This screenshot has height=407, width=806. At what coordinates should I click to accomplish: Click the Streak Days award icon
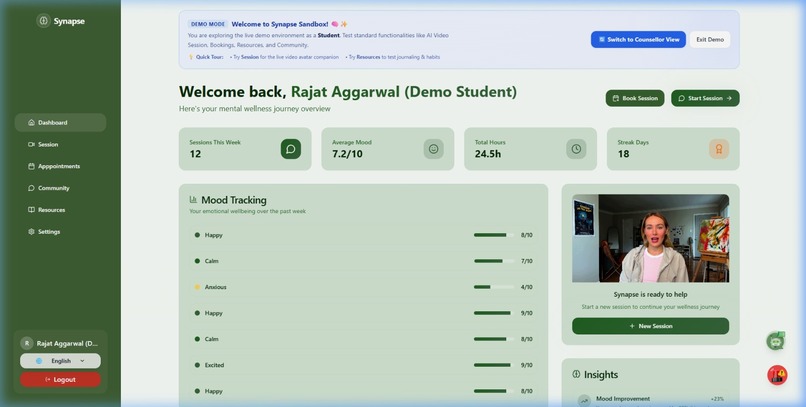click(719, 149)
